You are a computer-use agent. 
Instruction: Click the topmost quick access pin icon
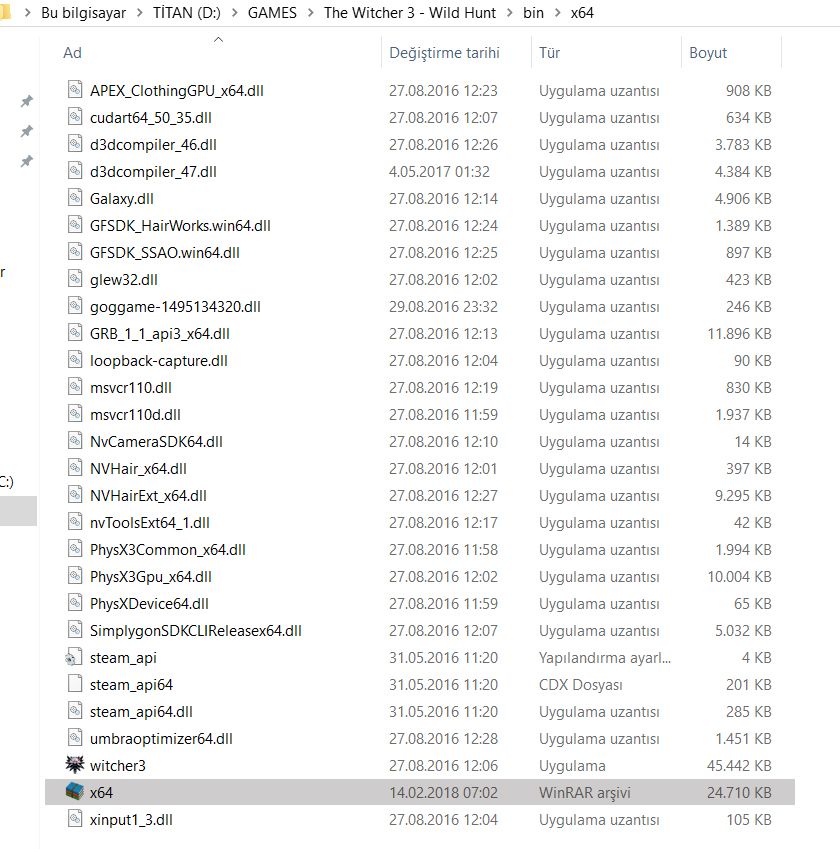click(x=27, y=101)
